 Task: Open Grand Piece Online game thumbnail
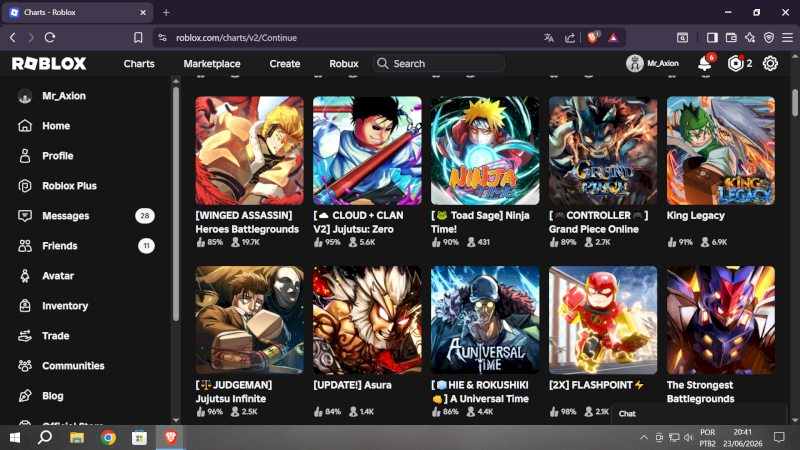(603, 151)
